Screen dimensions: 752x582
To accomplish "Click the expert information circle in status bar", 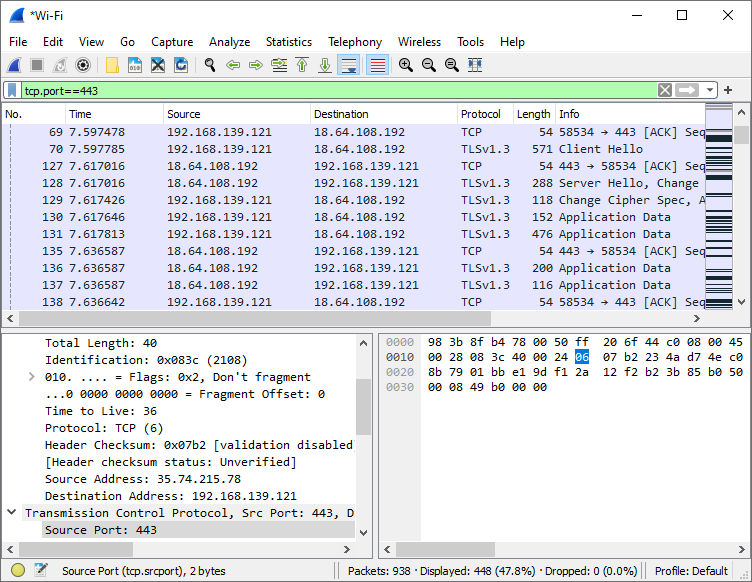I will pos(18,571).
